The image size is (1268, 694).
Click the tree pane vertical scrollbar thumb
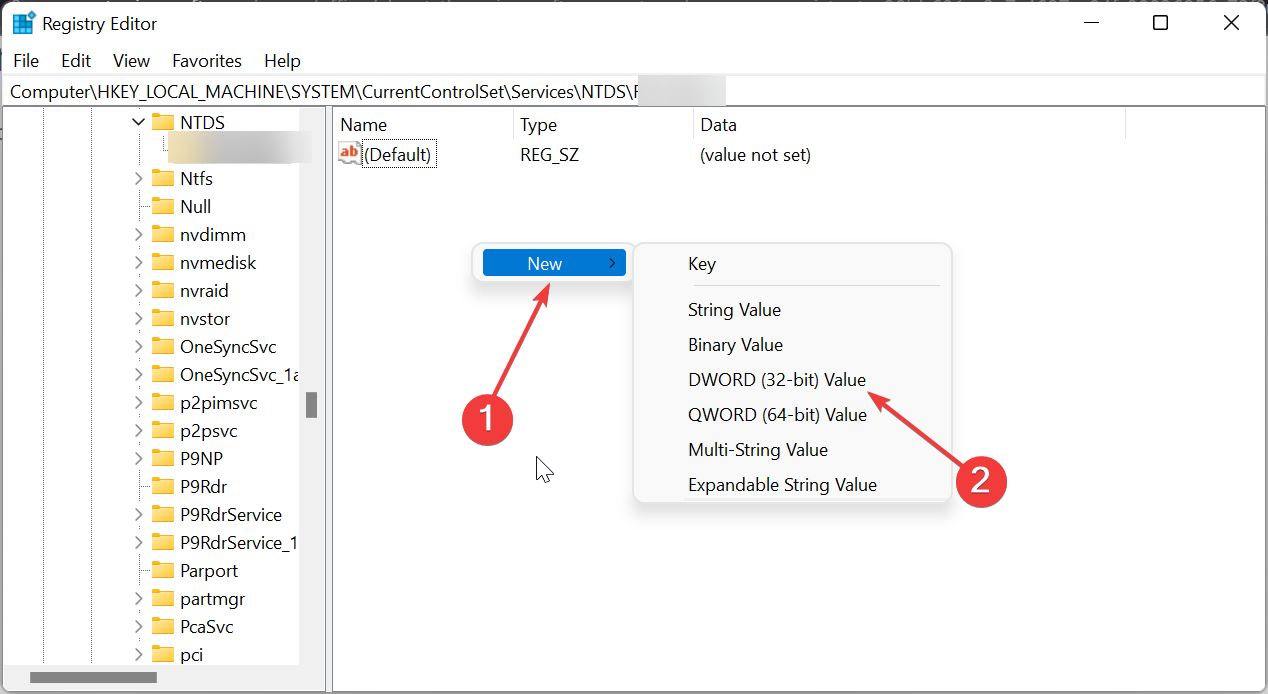(x=311, y=404)
